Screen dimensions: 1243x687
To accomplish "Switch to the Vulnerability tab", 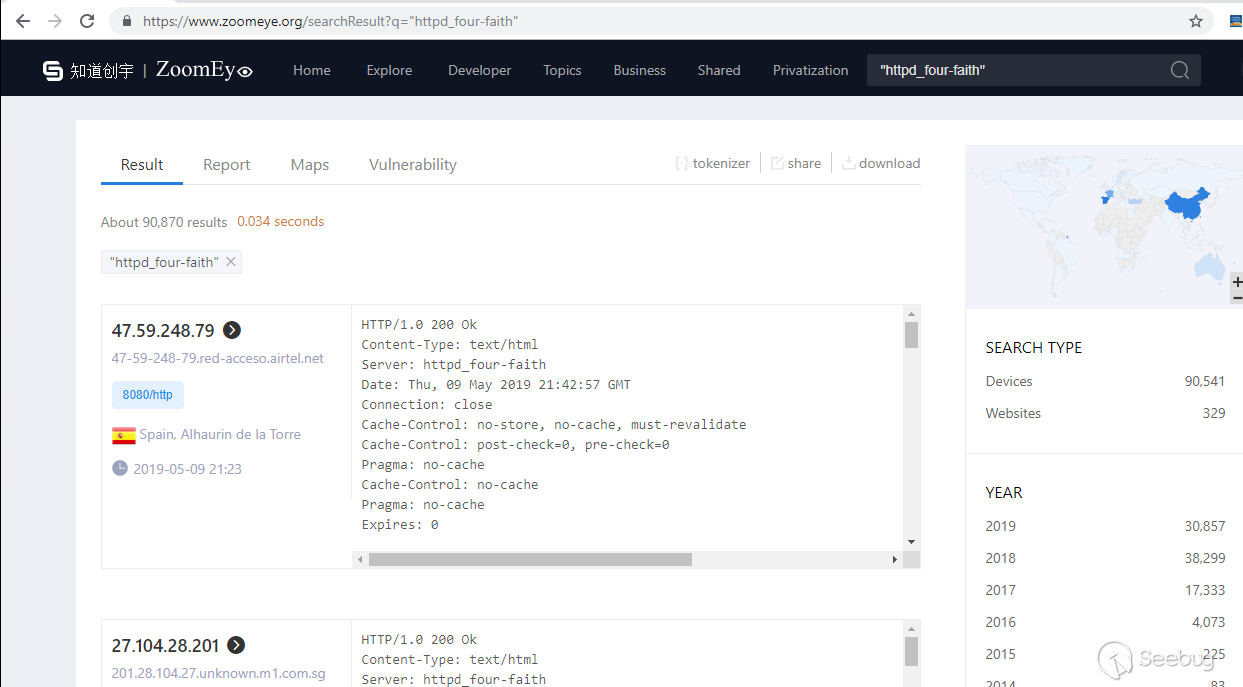I will (x=413, y=165).
